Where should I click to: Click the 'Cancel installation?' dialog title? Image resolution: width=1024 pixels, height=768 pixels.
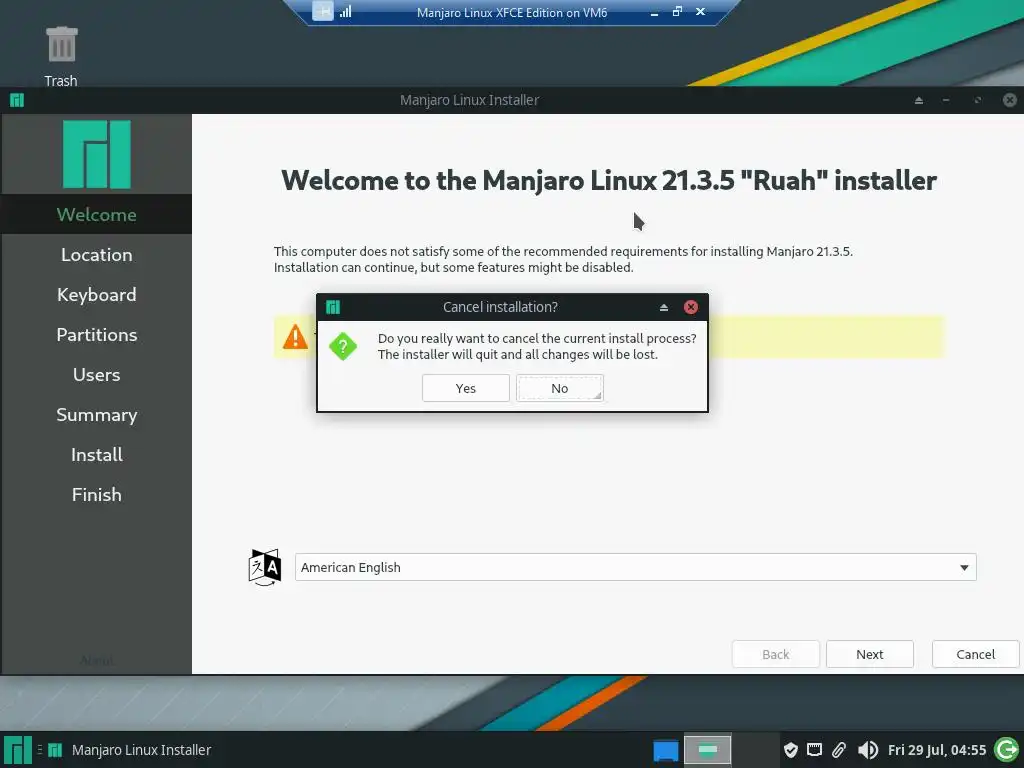(x=500, y=307)
